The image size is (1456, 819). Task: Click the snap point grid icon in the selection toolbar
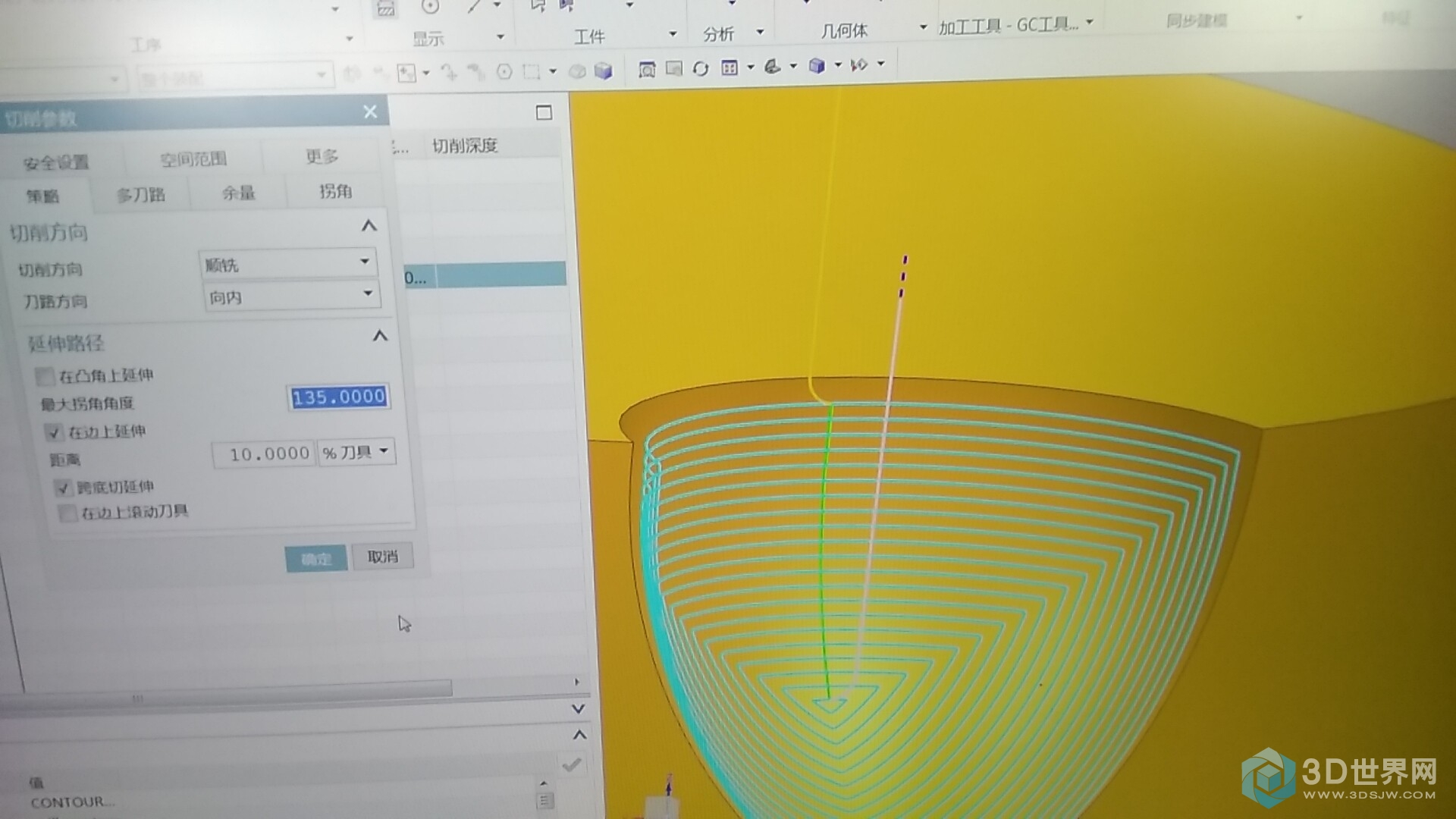click(407, 73)
